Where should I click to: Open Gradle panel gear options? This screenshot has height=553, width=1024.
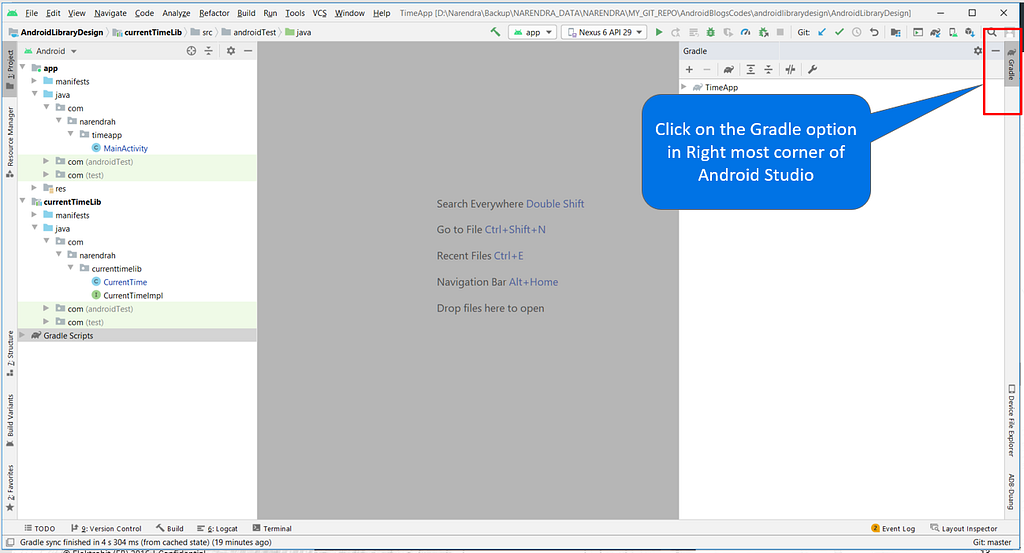[x=978, y=50]
